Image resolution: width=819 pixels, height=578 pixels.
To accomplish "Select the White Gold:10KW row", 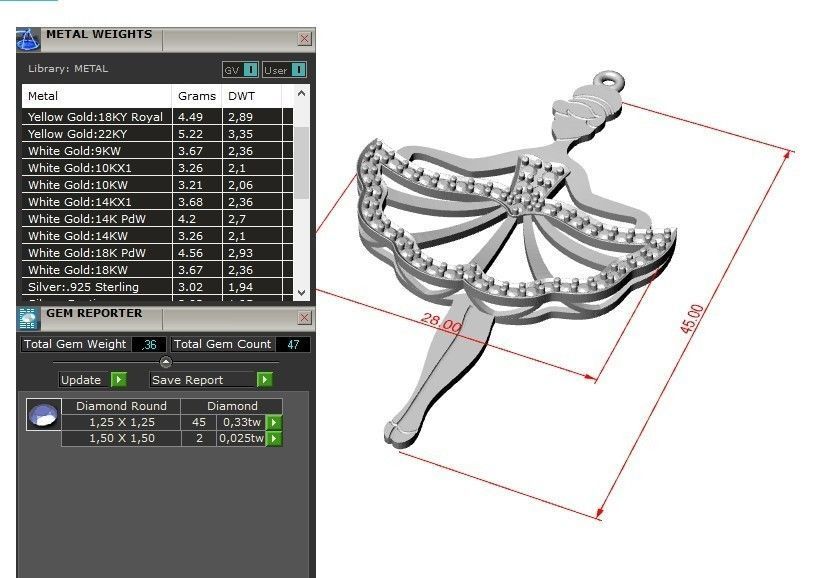I will point(157,185).
